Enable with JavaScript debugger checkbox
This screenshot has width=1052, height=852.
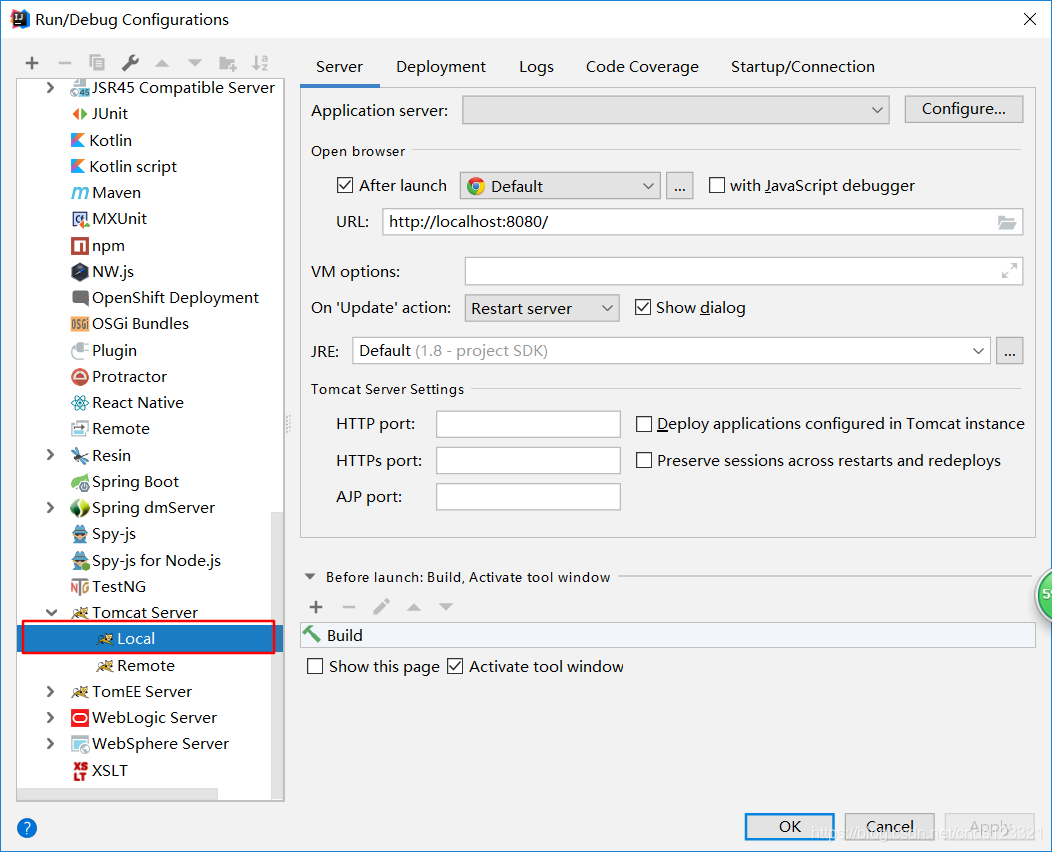click(x=717, y=185)
